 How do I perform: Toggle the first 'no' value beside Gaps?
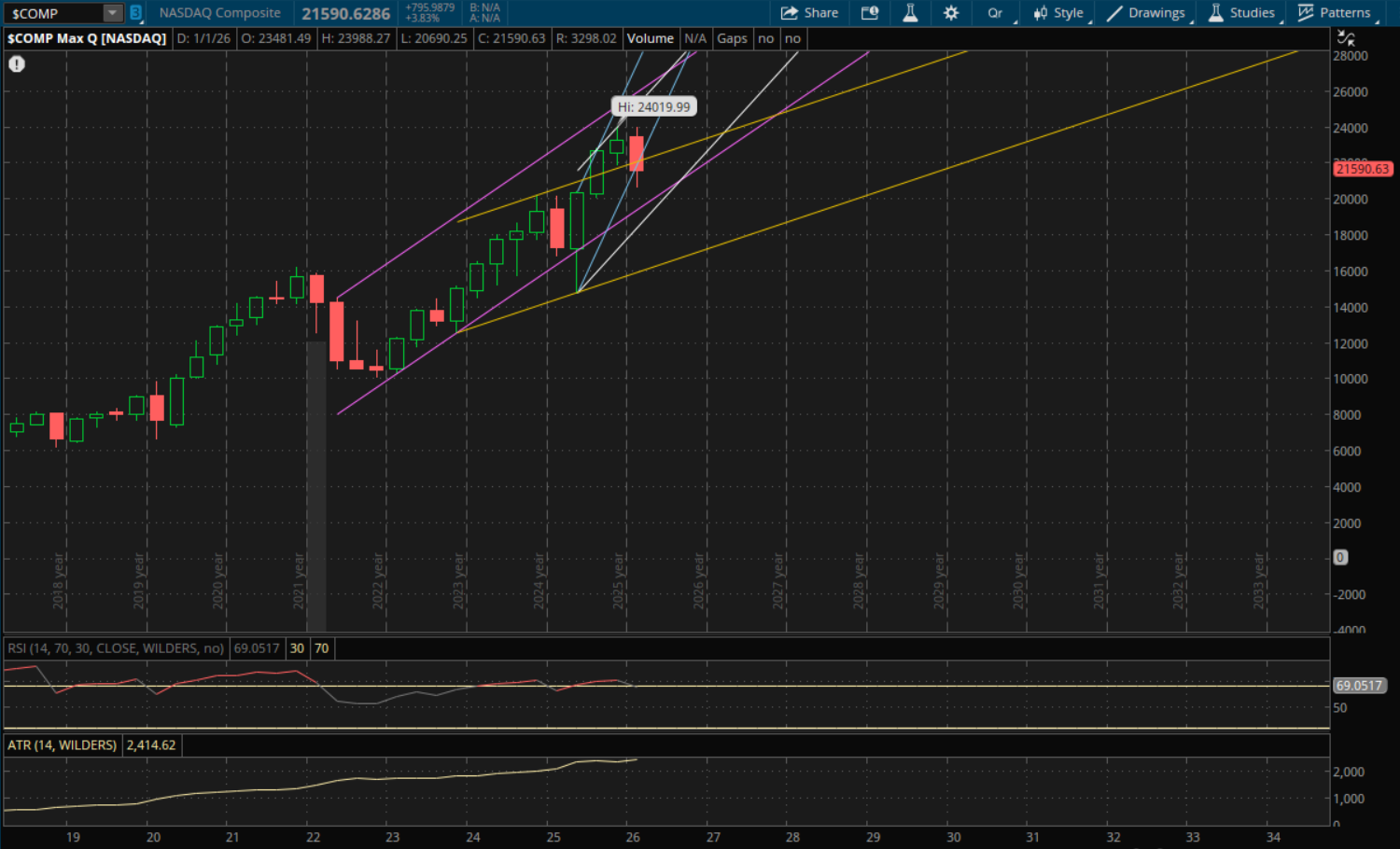pyautogui.click(x=766, y=38)
